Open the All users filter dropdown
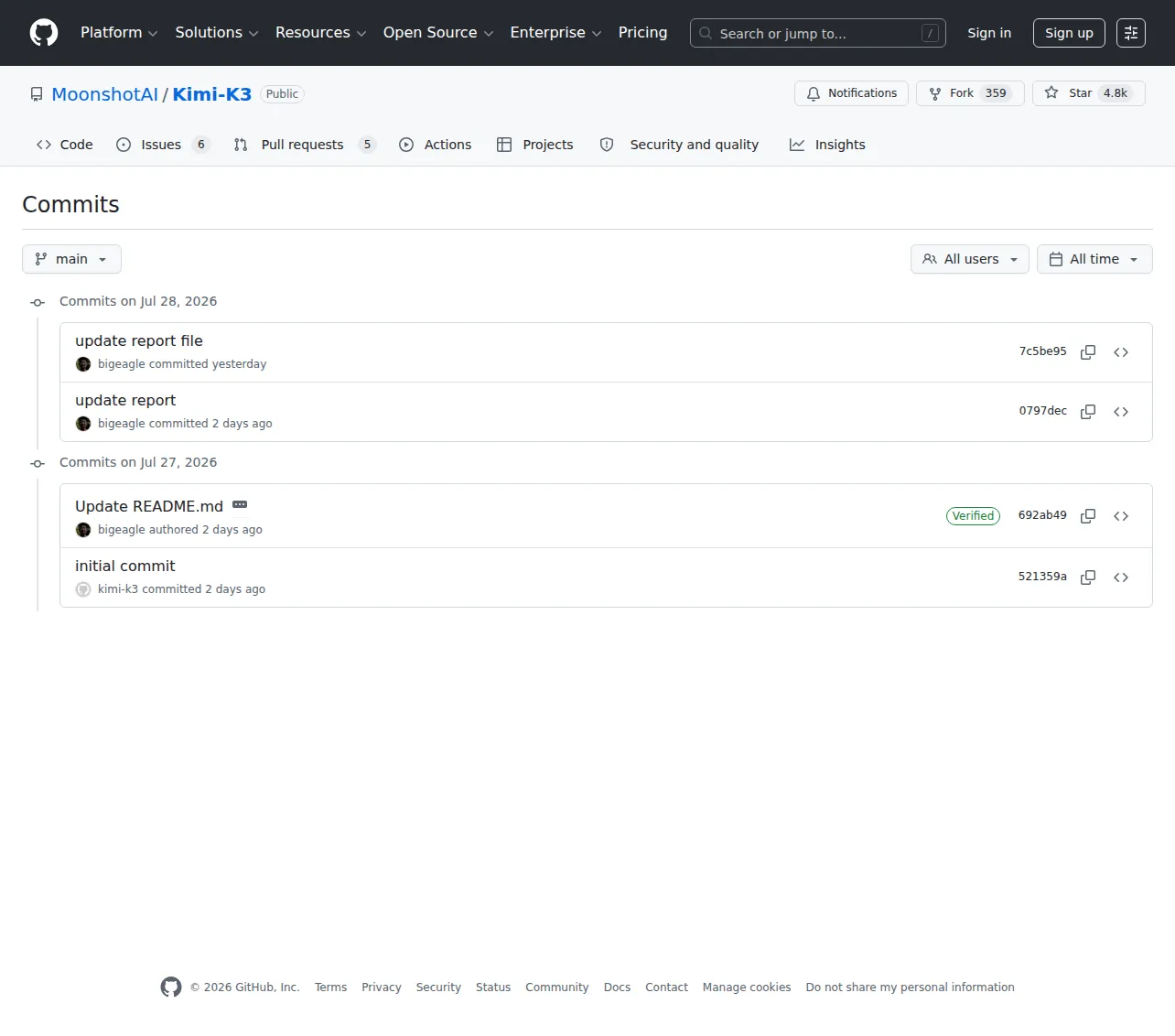The width and height of the screenshot is (1175, 1036). pyautogui.click(x=970, y=259)
